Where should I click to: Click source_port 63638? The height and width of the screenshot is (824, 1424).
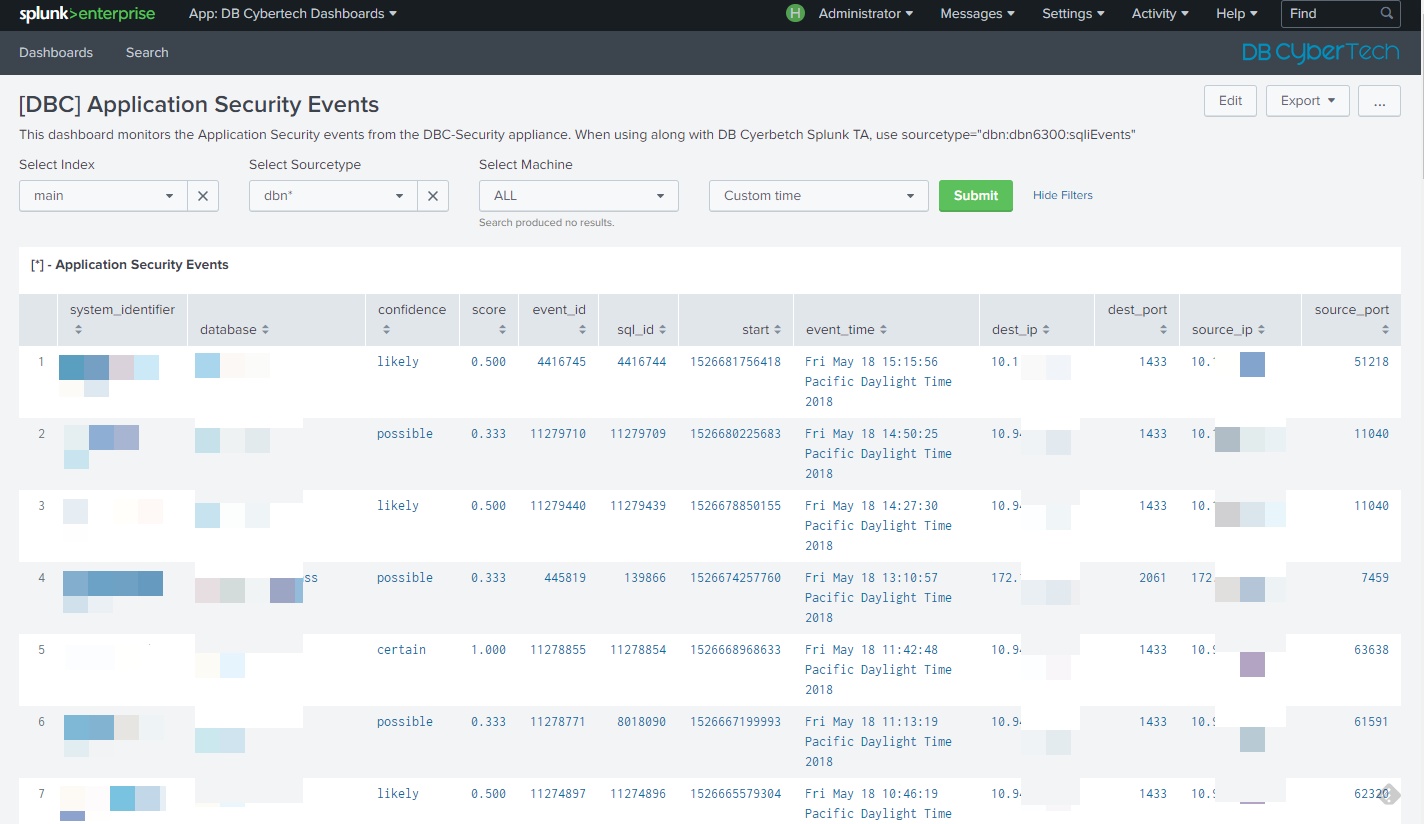click(1372, 650)
